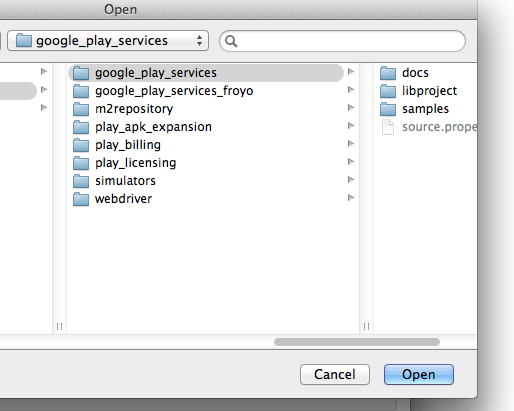Click the play_licensing folder icon
The image size is (514, 411).
click(x=81, y=163)
